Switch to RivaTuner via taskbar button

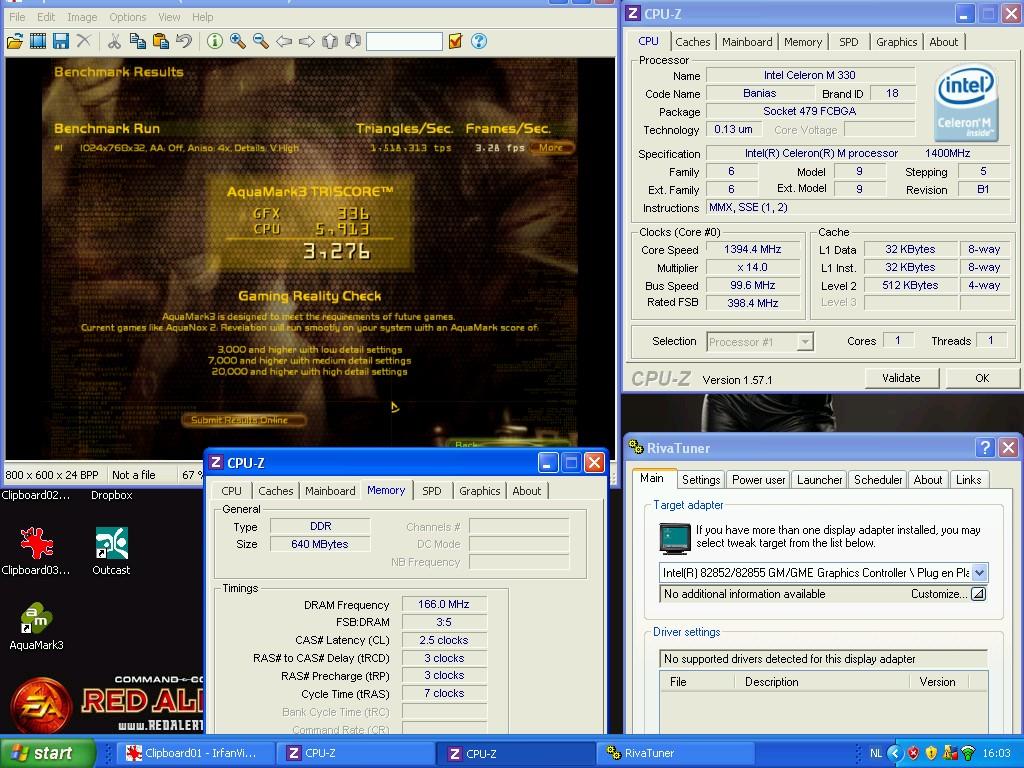676,753
